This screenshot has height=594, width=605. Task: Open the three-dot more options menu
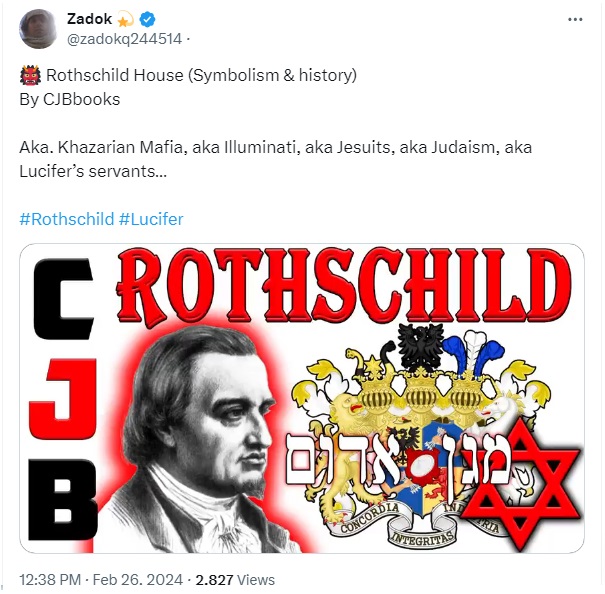coord(575,20)
